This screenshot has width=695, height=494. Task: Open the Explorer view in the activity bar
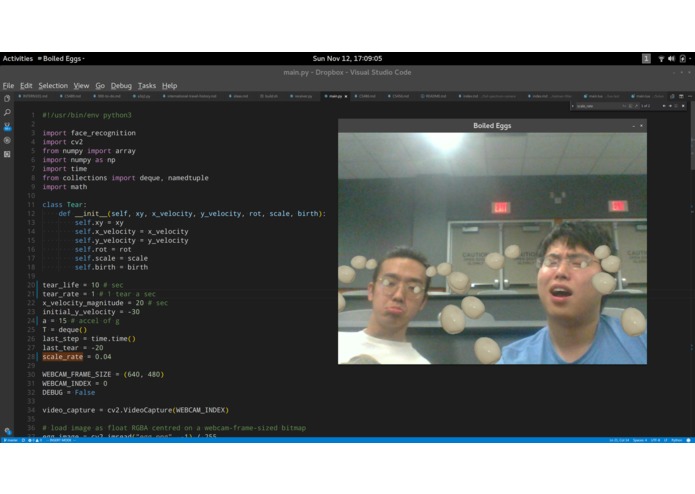click(x=7, y=98)
